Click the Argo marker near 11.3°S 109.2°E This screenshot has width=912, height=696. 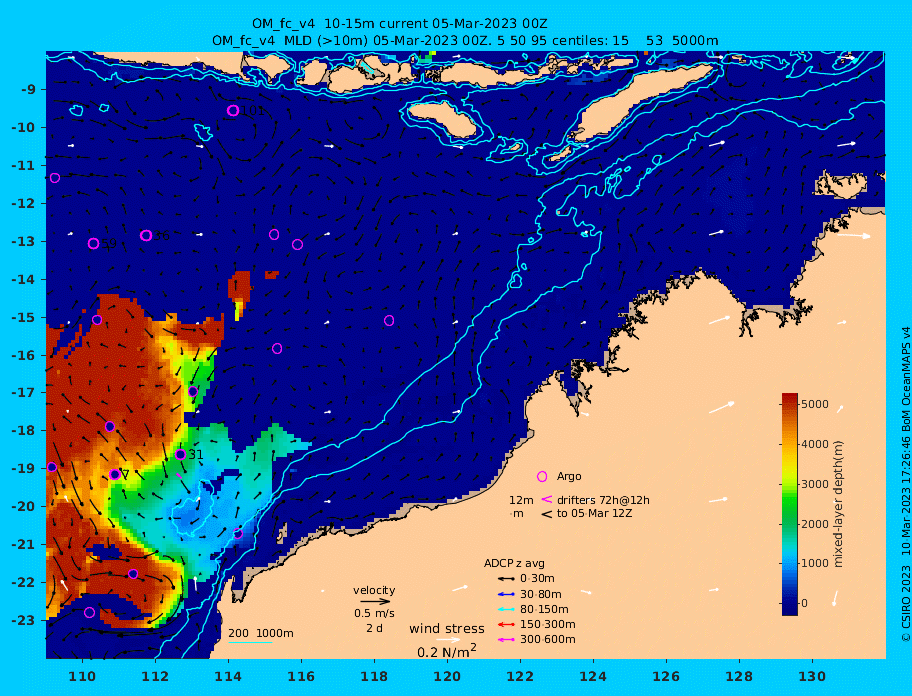point(55,178)
